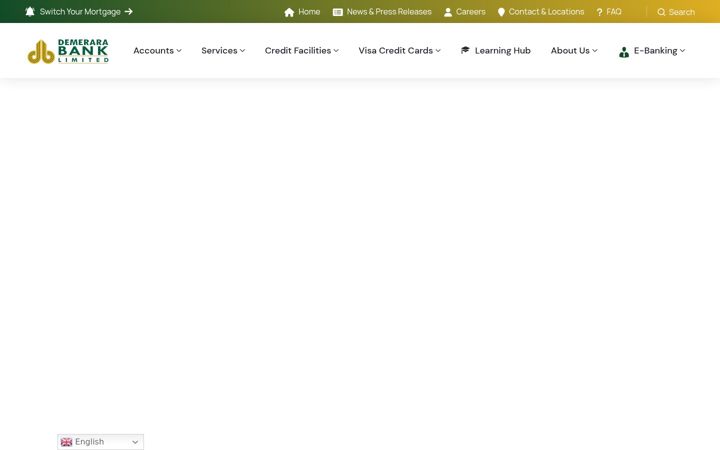Click the Home house icon
This screenshot has width=720, height=450.
pos(289,12)
